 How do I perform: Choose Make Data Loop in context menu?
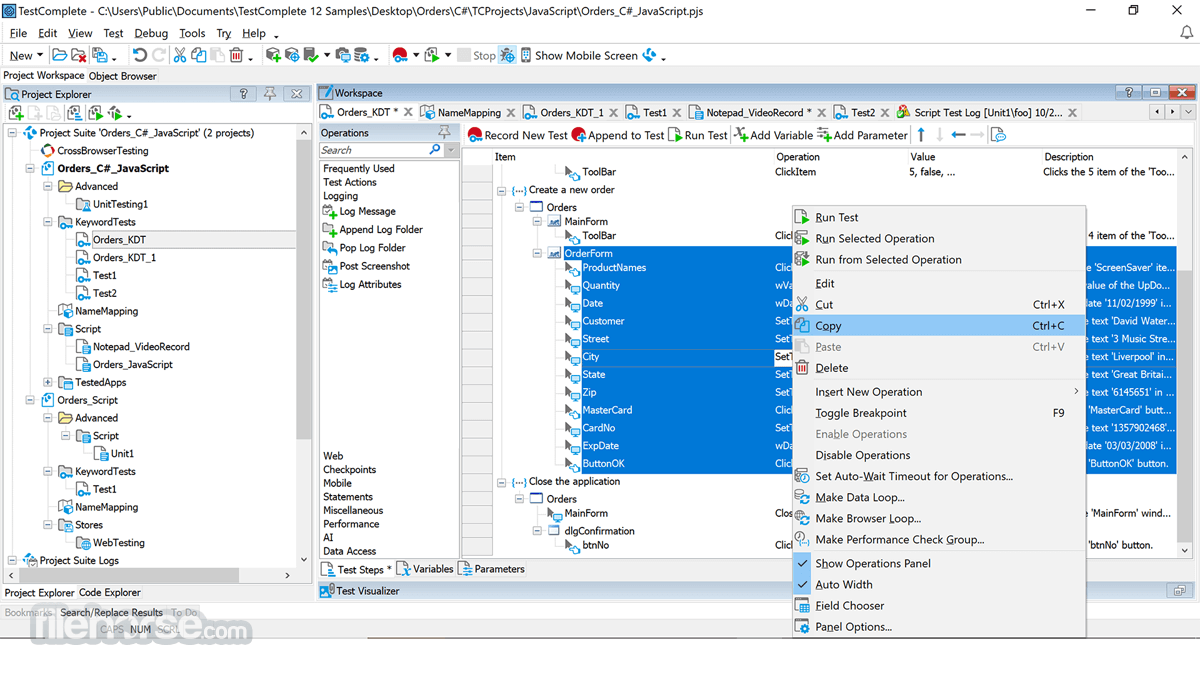pyautogui.click(x=939, y=497)
